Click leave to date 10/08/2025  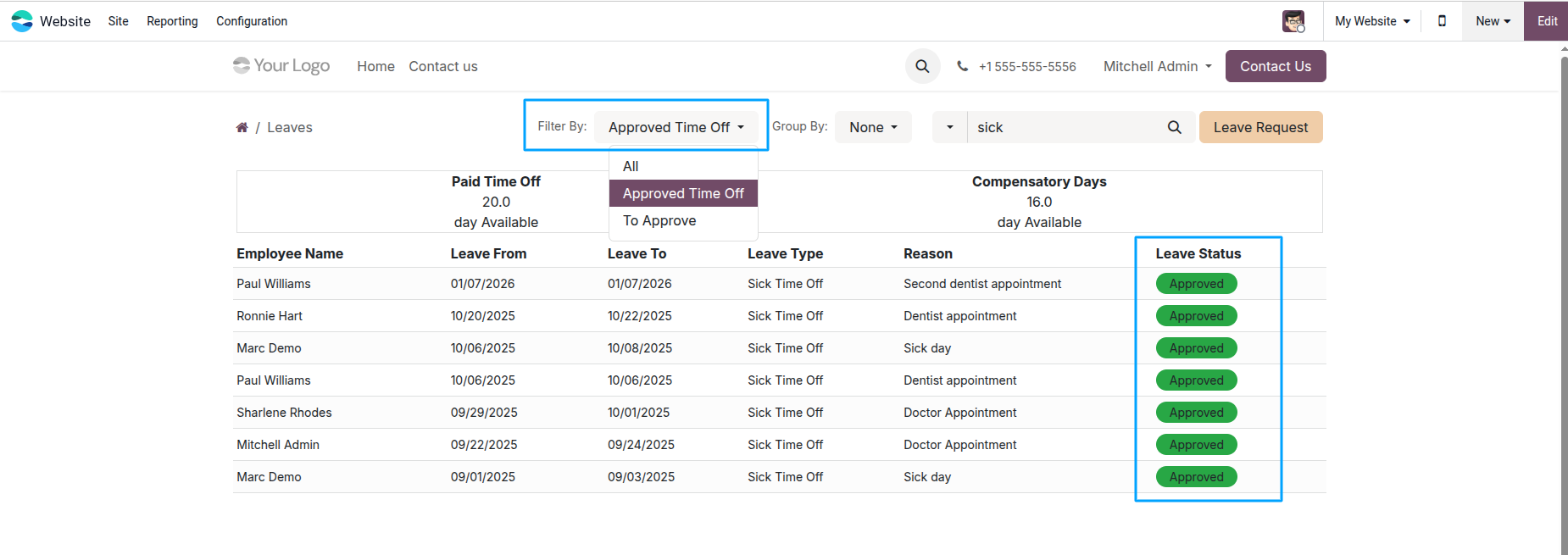640,348
